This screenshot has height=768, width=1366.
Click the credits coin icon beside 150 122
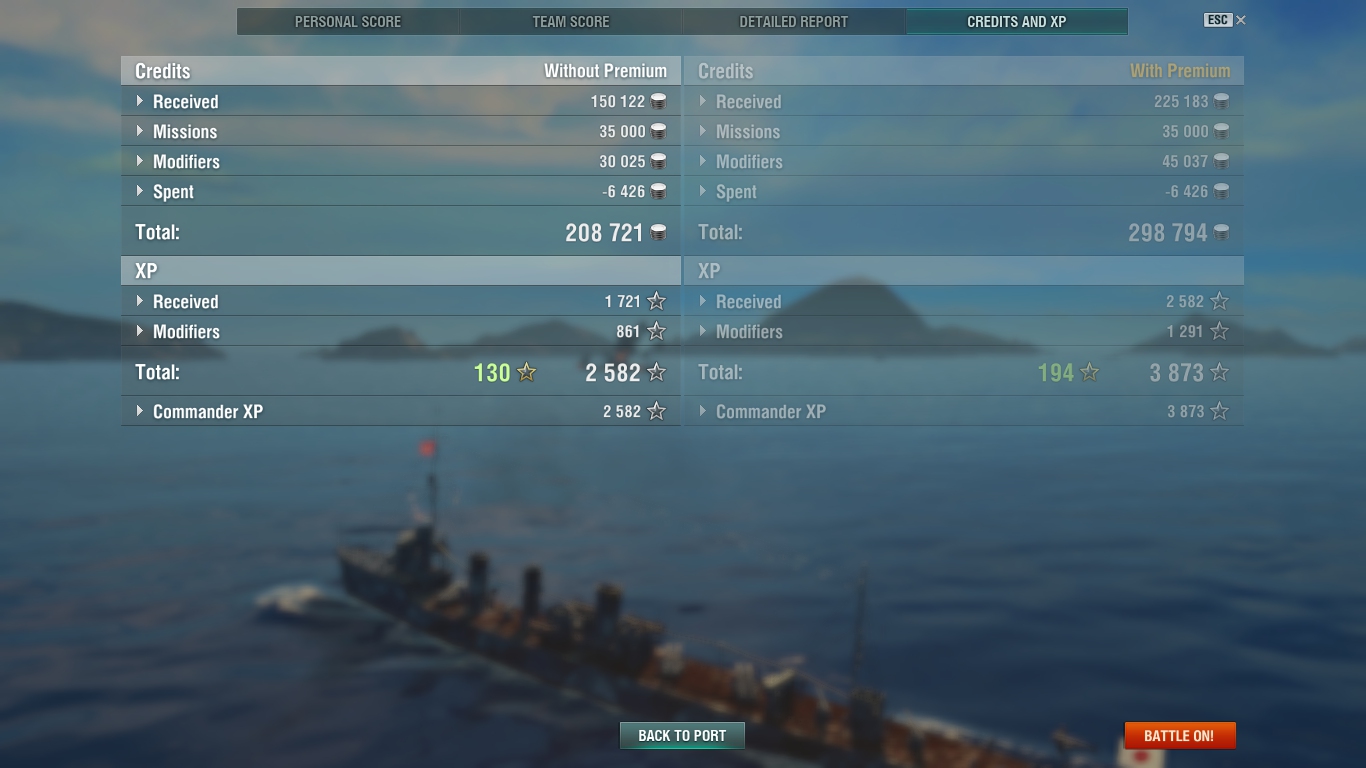click(x=658, y=101)
